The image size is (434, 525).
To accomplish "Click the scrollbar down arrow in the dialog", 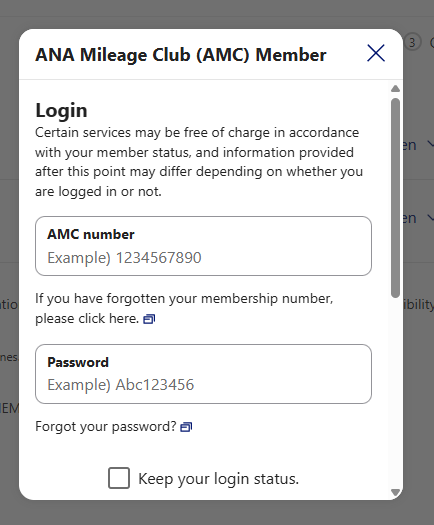I will click(x=395, y=492).
